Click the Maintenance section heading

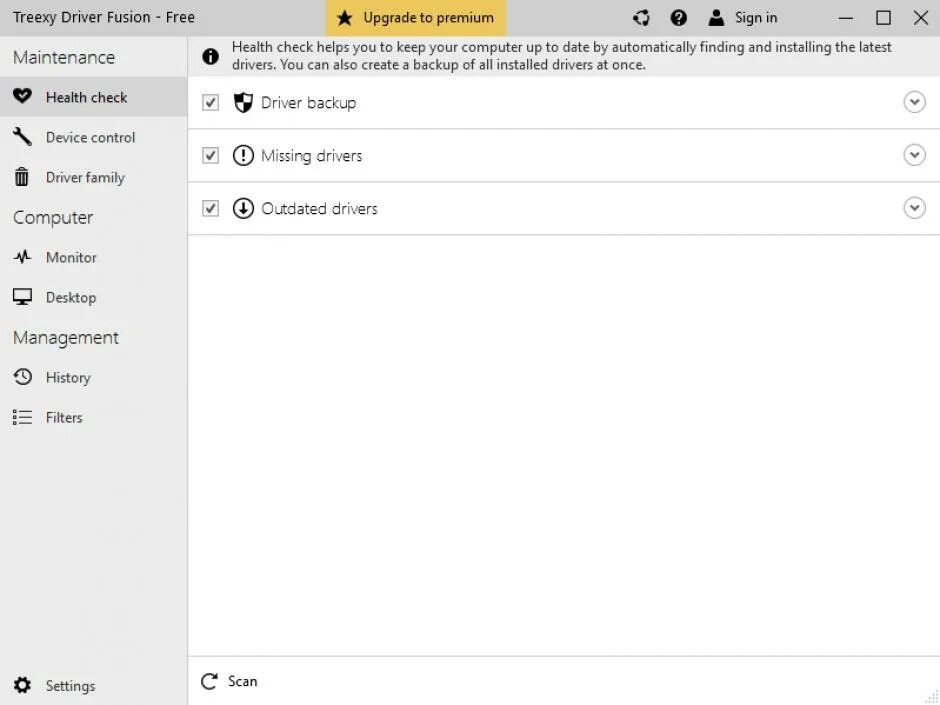[x=64, y=57]
